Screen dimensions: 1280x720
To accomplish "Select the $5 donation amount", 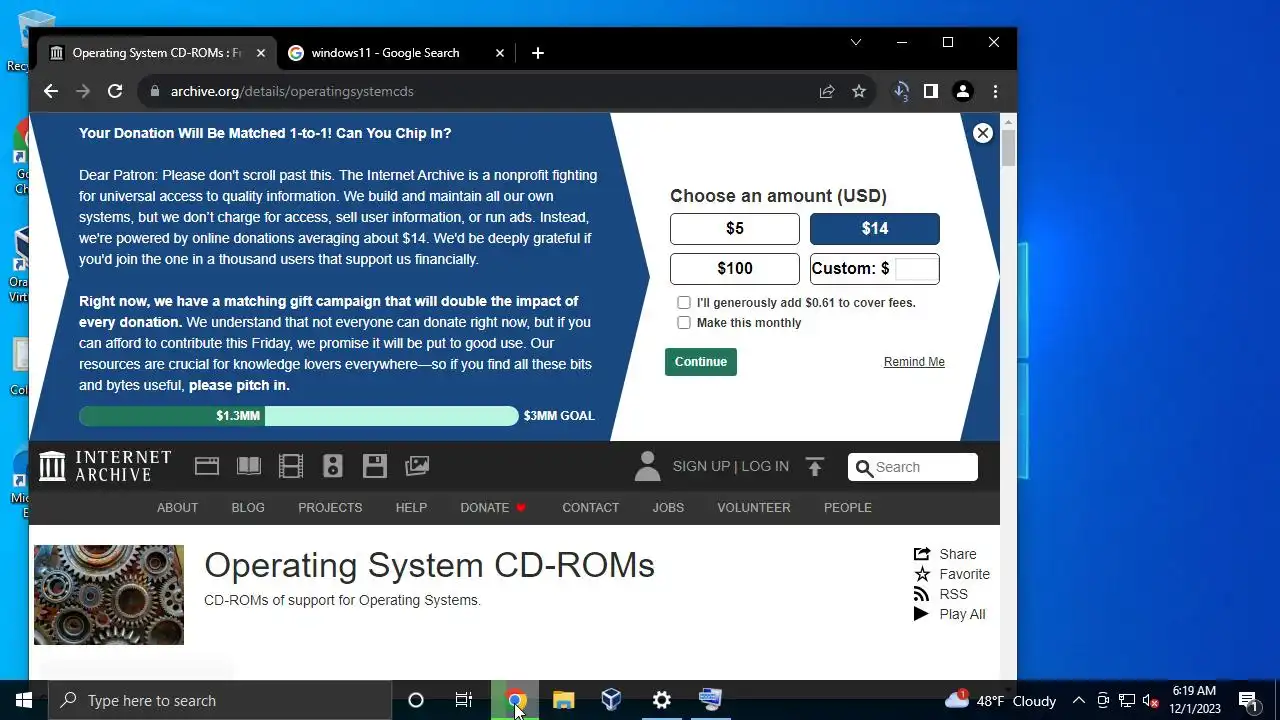I will pyautogui.click(x=735, y=229).
